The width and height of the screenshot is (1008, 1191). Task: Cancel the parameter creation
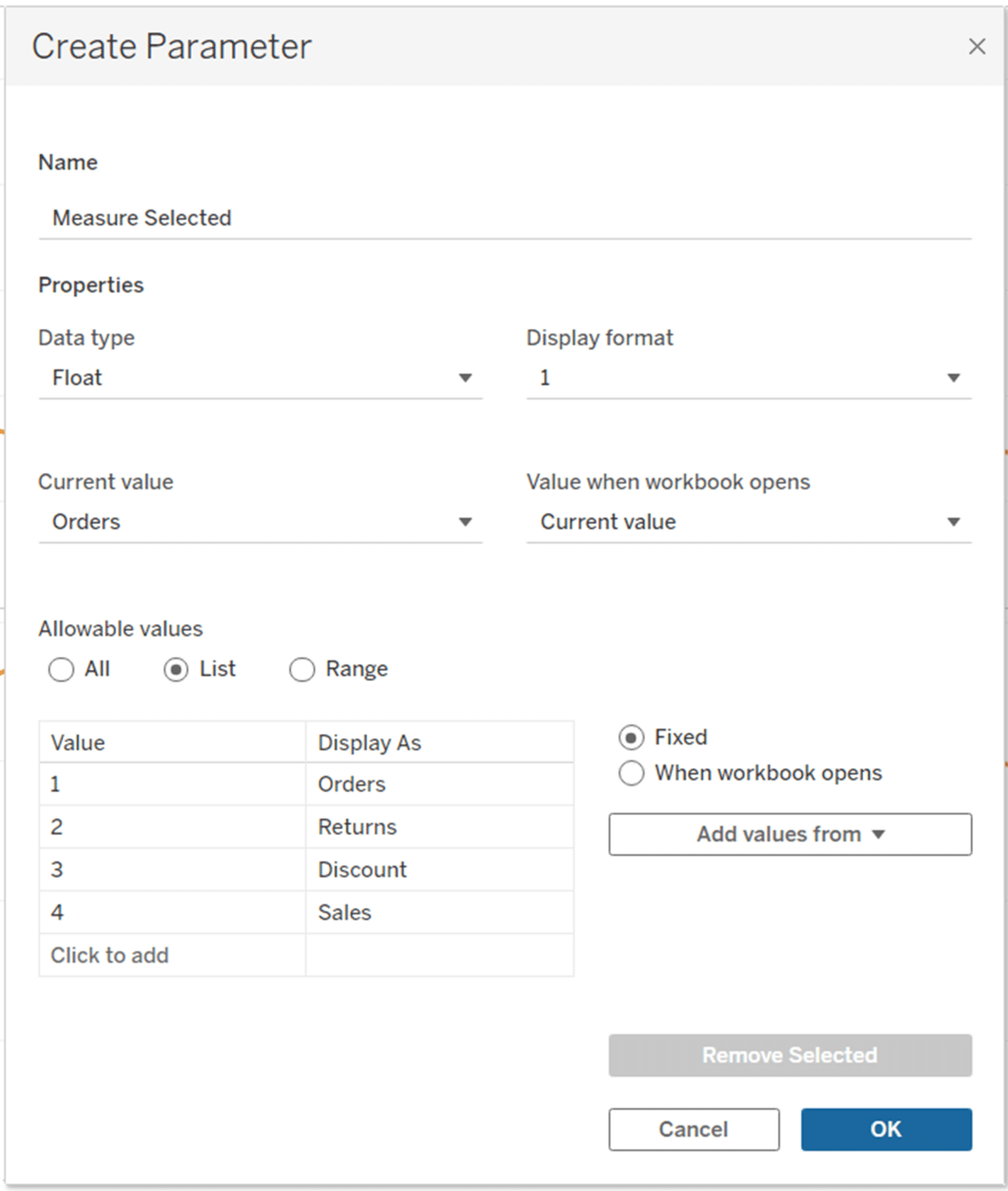694,1130
